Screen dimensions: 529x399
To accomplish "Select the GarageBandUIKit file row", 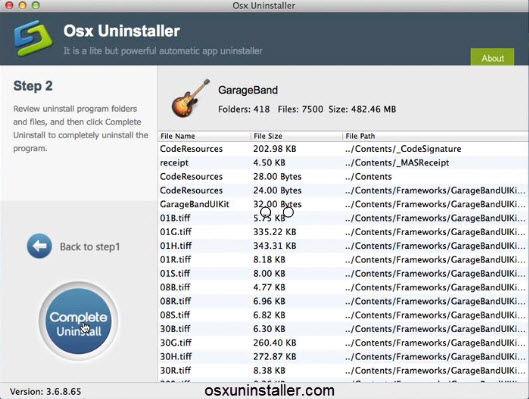I will 343,204.
